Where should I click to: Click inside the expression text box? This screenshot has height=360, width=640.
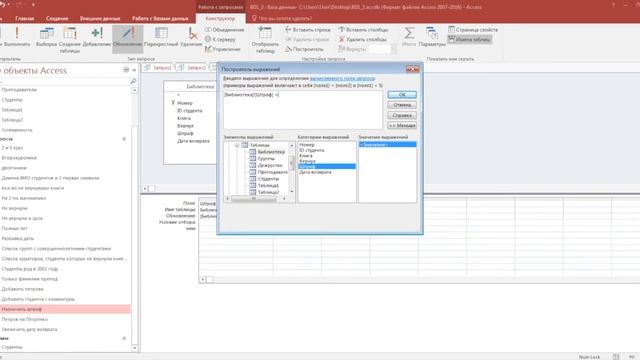coord(303,110)
